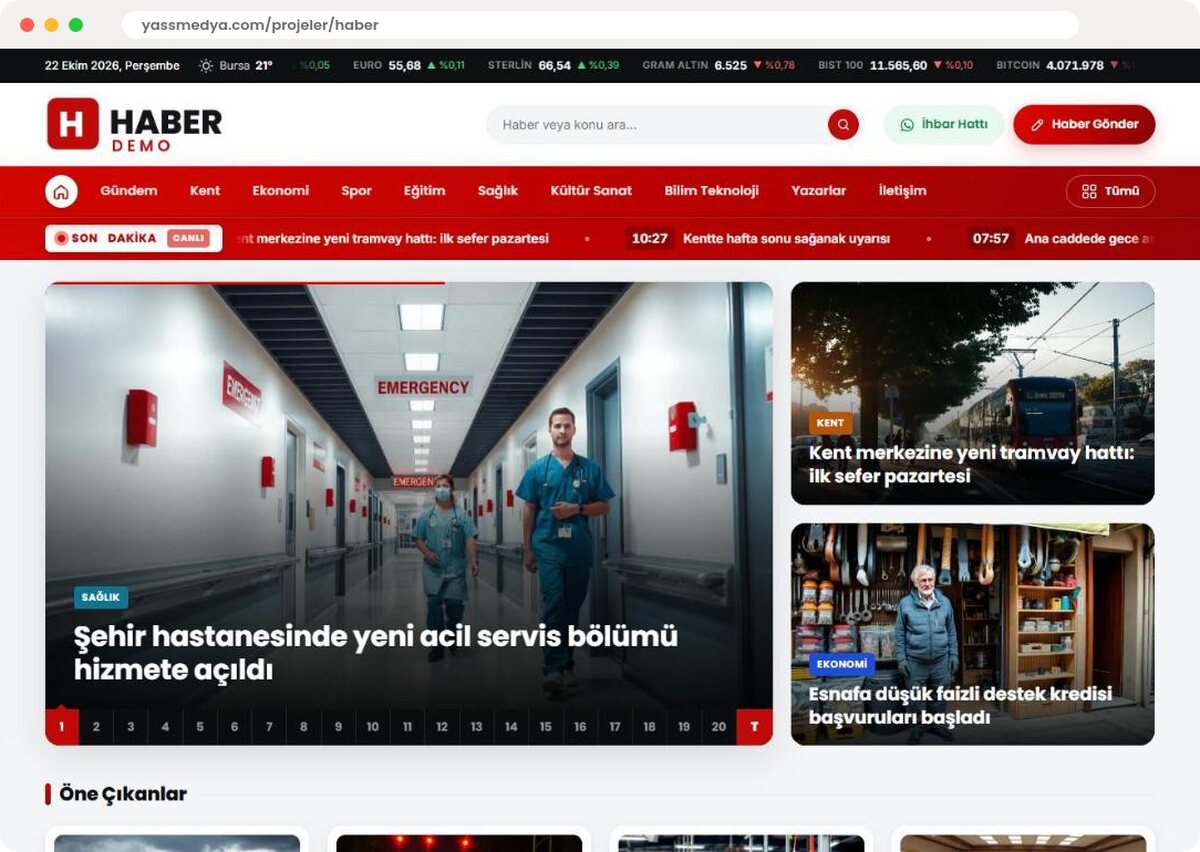Select slide 20 in the slider pagination
The height and width of the screenshot is (852, 1200).
point(718,727)
